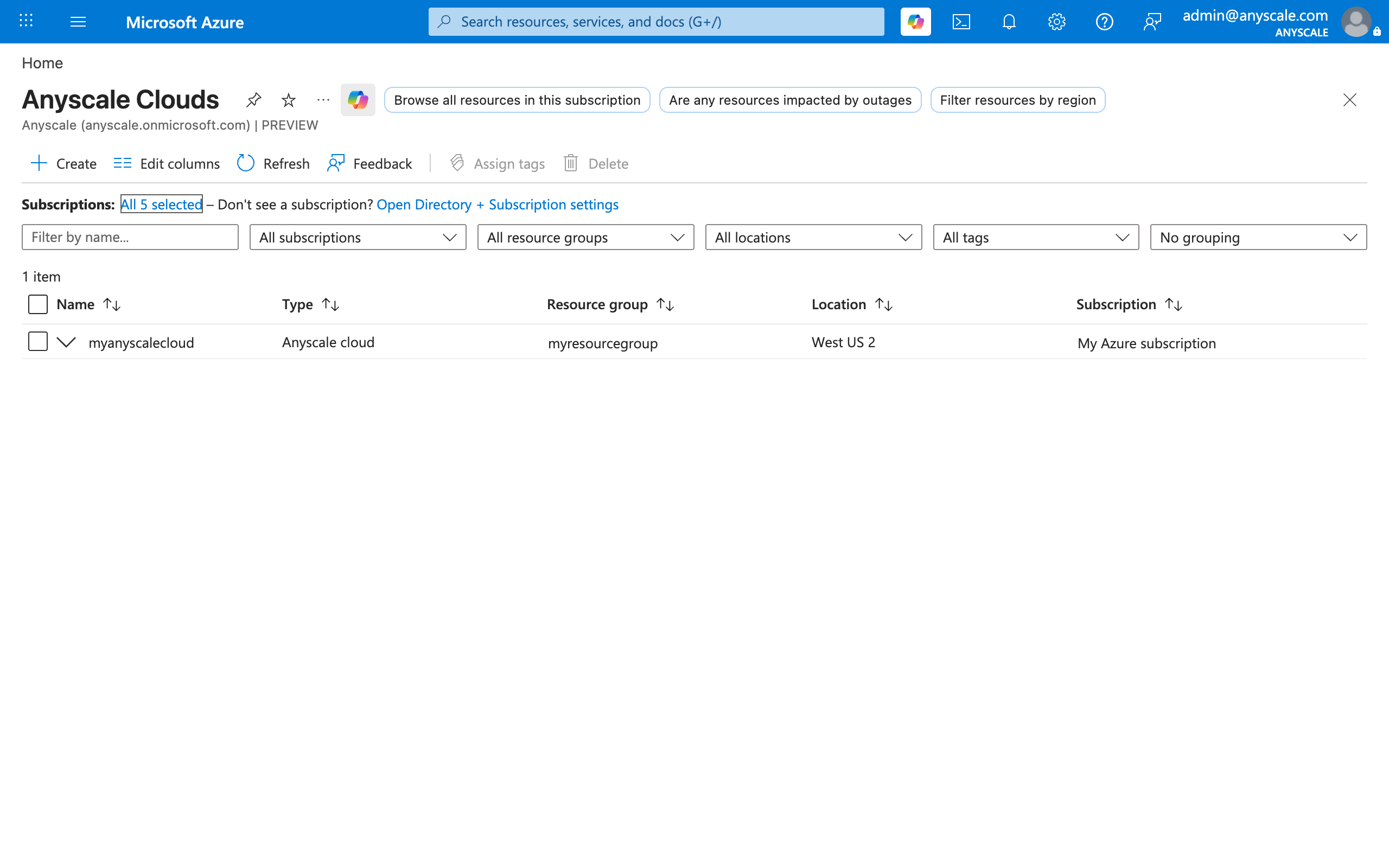
Task: Open Directory + Subscription settings link
Action: tap(498, 205)
